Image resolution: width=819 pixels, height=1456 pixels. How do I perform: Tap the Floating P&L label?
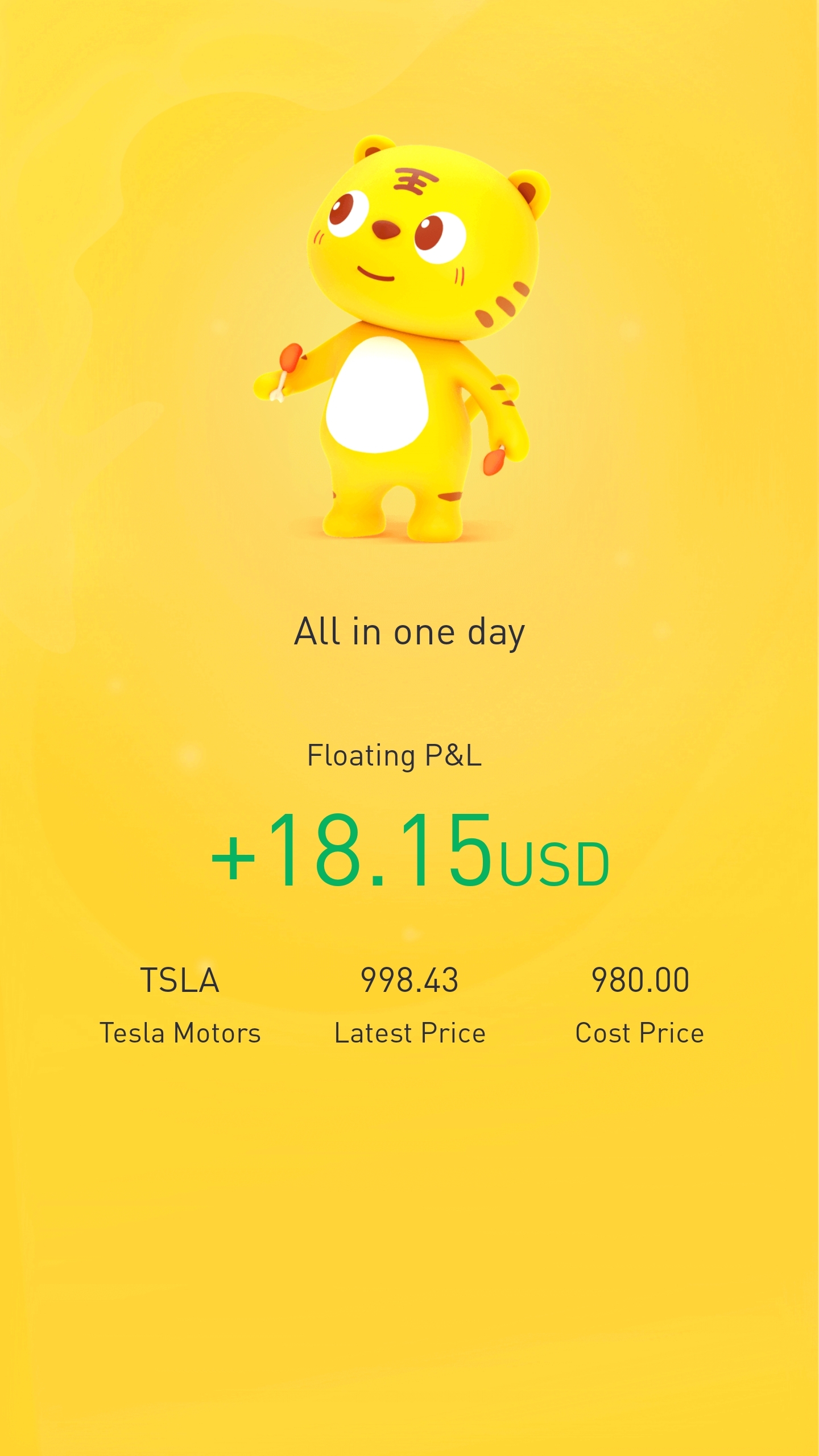coord(394,756)
